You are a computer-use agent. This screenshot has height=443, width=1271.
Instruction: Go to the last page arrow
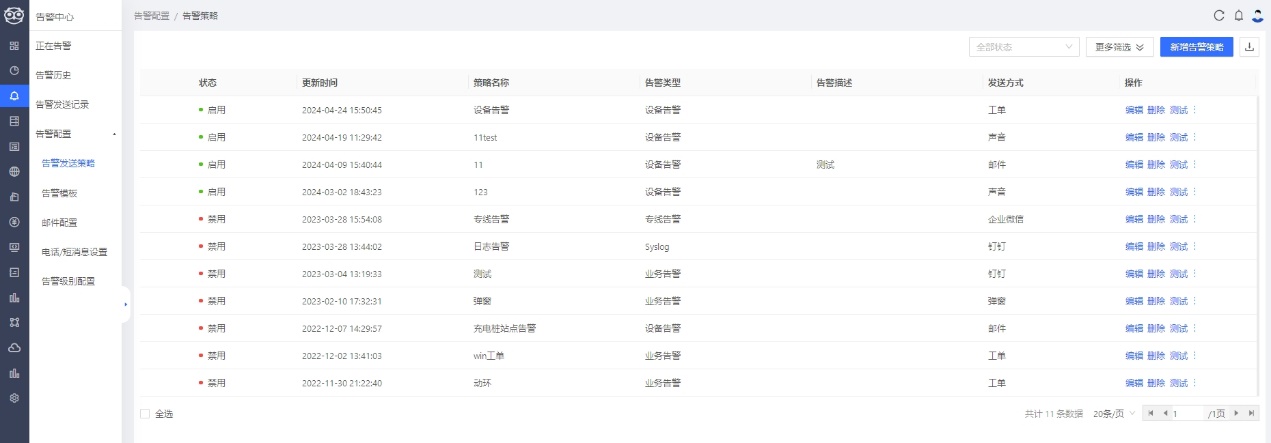[1251, 413]
